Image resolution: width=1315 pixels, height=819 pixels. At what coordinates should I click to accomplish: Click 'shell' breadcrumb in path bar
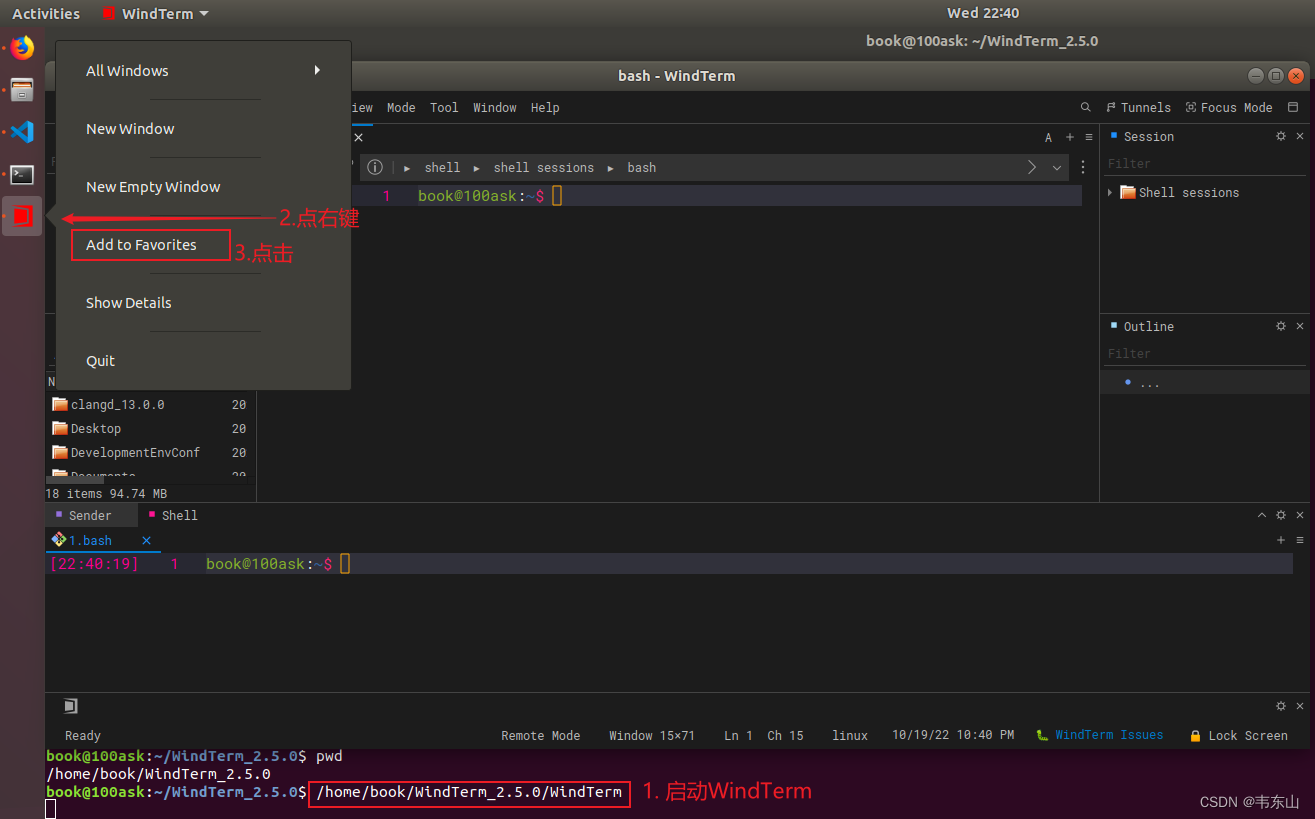[442, 168]
